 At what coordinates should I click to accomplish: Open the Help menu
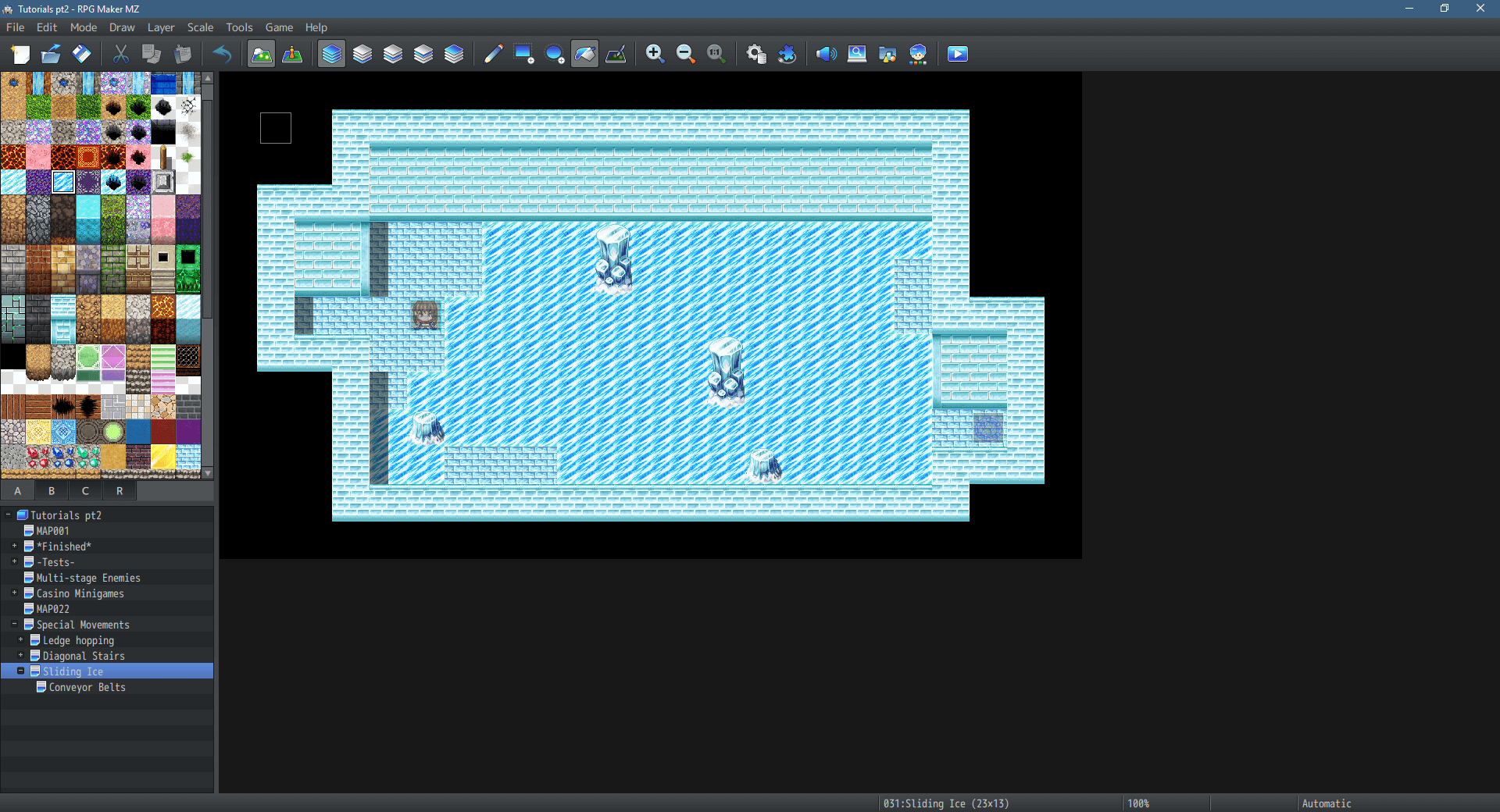point(316,27)
